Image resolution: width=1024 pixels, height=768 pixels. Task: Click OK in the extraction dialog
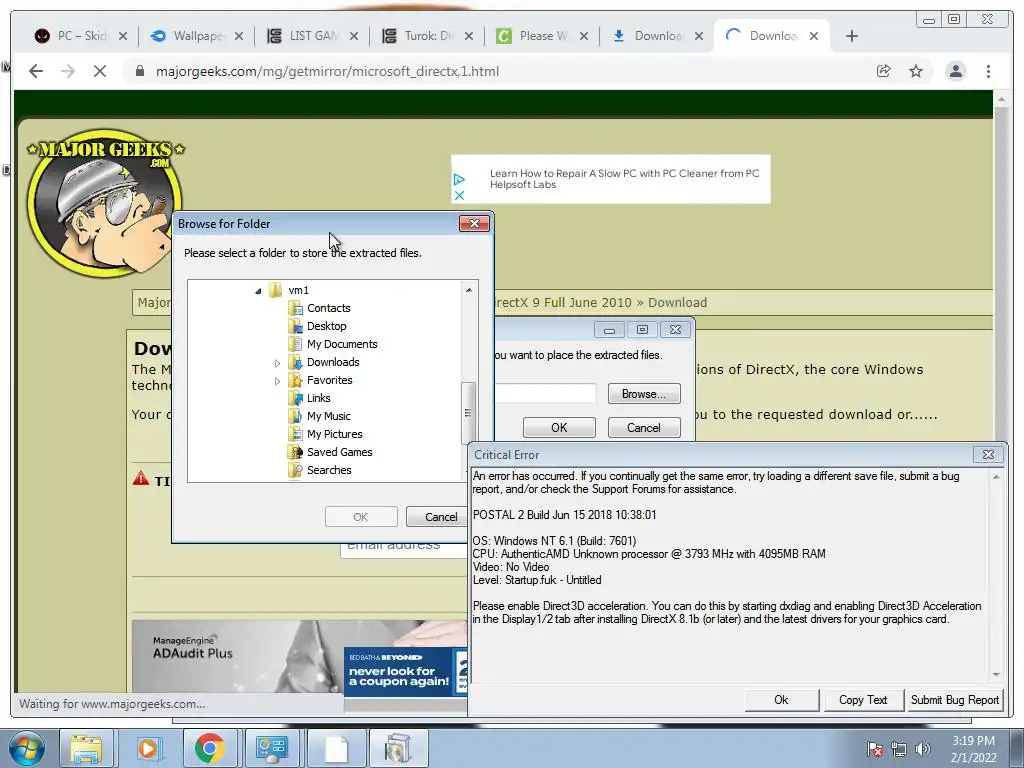(559, 428)
